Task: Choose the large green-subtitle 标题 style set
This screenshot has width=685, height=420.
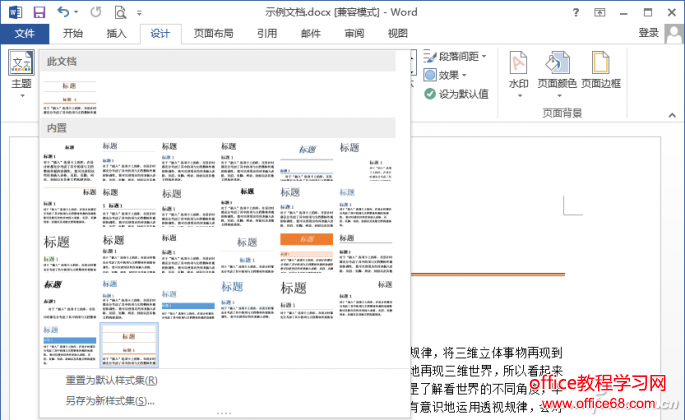Action: tap(70, 253)
